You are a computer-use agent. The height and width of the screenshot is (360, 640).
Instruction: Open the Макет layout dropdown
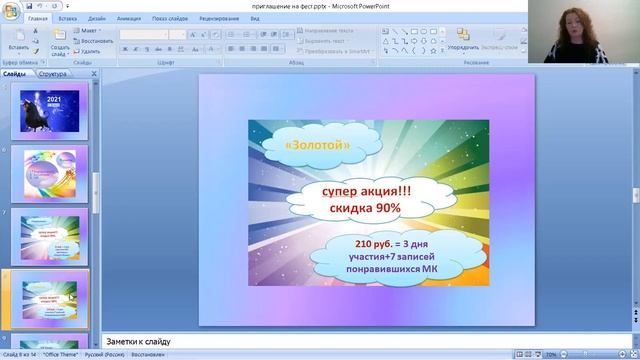tap(87, 31)
